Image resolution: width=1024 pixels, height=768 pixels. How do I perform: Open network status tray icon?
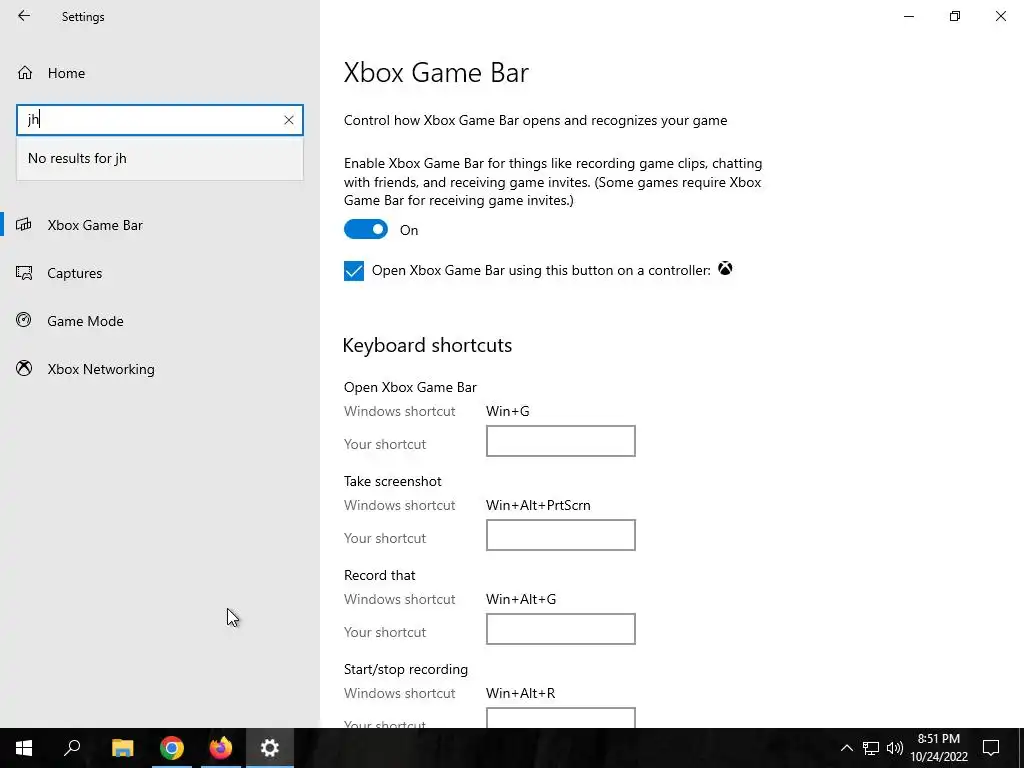[x=871, y=748]
